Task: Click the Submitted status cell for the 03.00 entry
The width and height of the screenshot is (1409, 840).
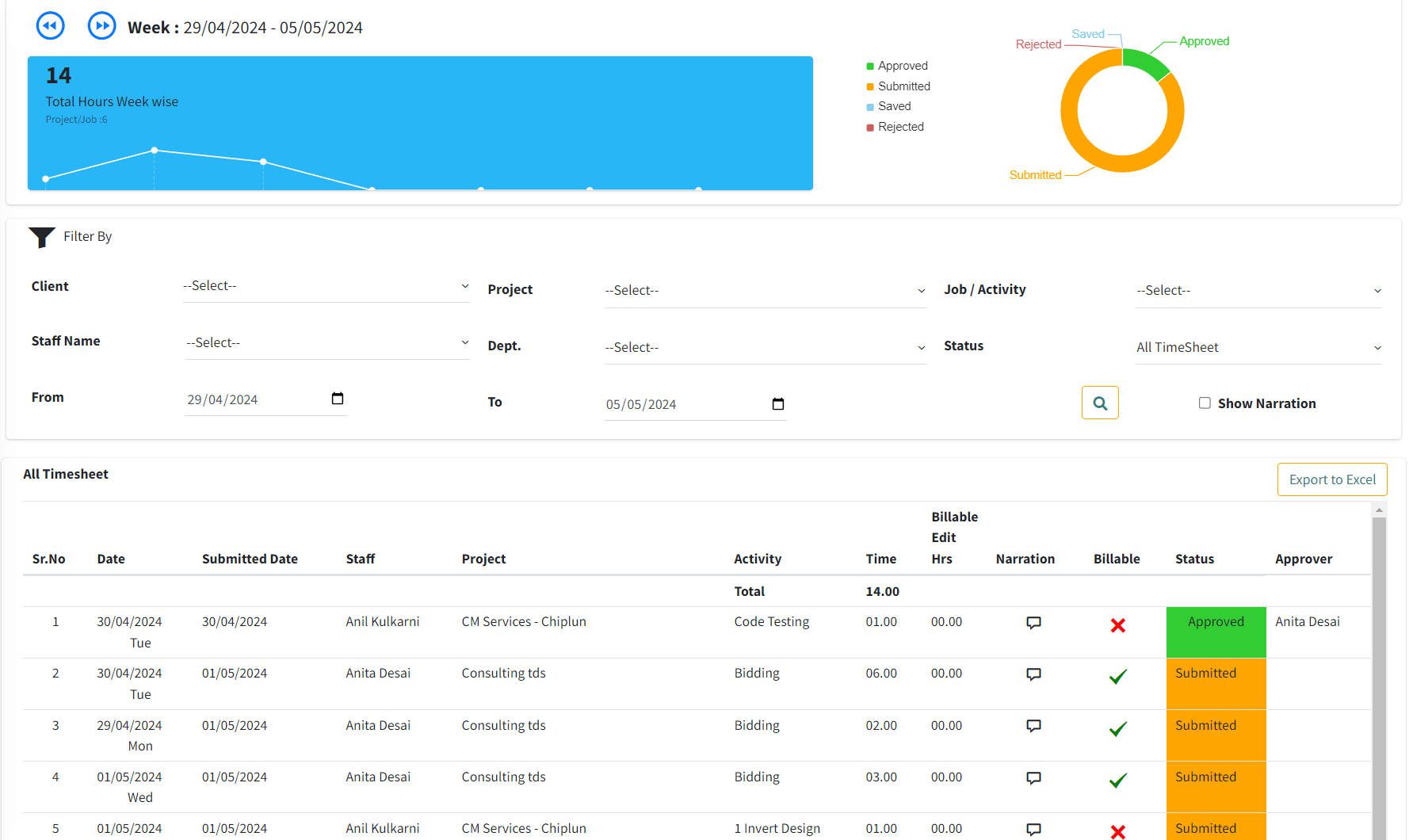Action: coord(1216,787)
